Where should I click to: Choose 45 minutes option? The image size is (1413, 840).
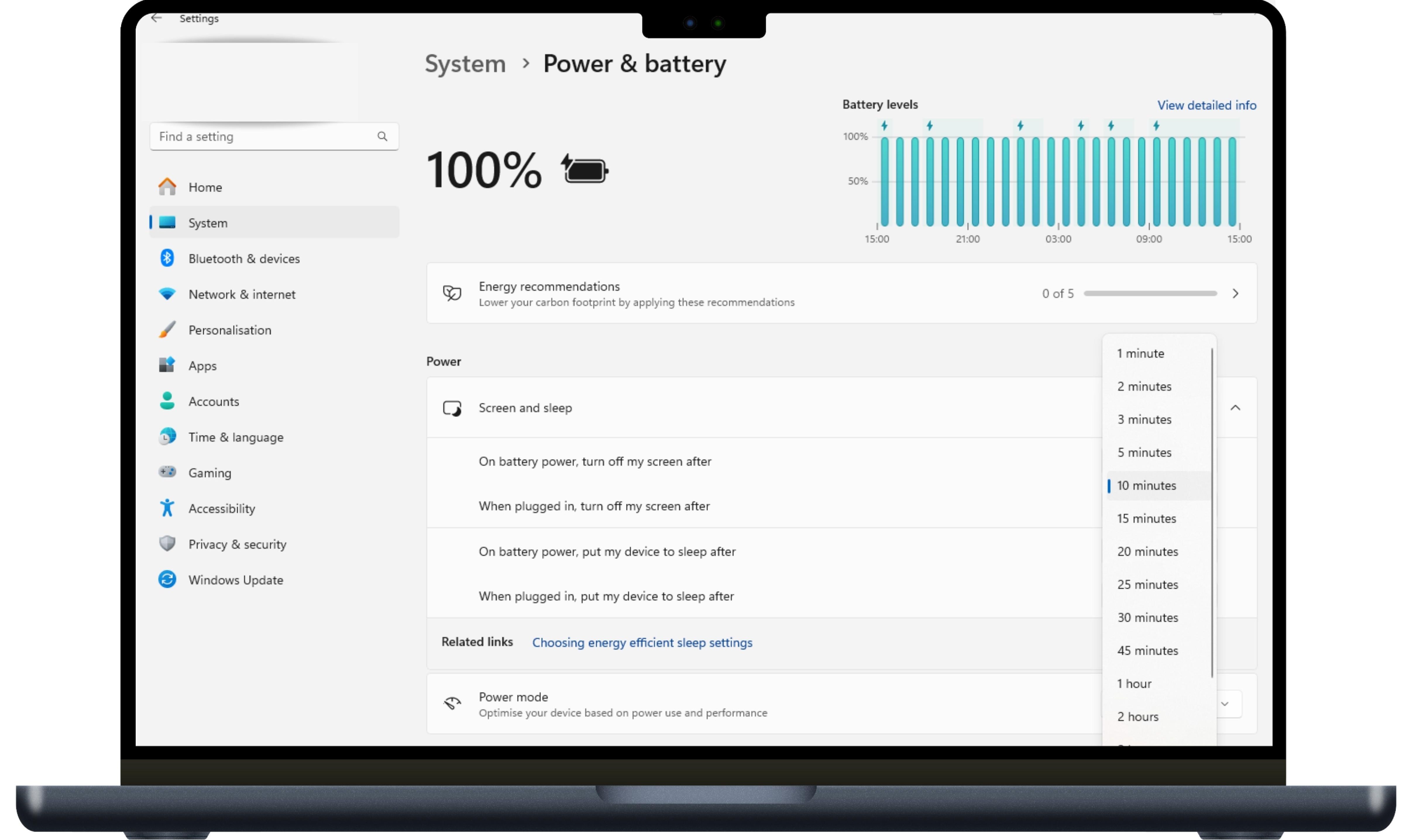pyautogui.click(x=1158, y=650)
